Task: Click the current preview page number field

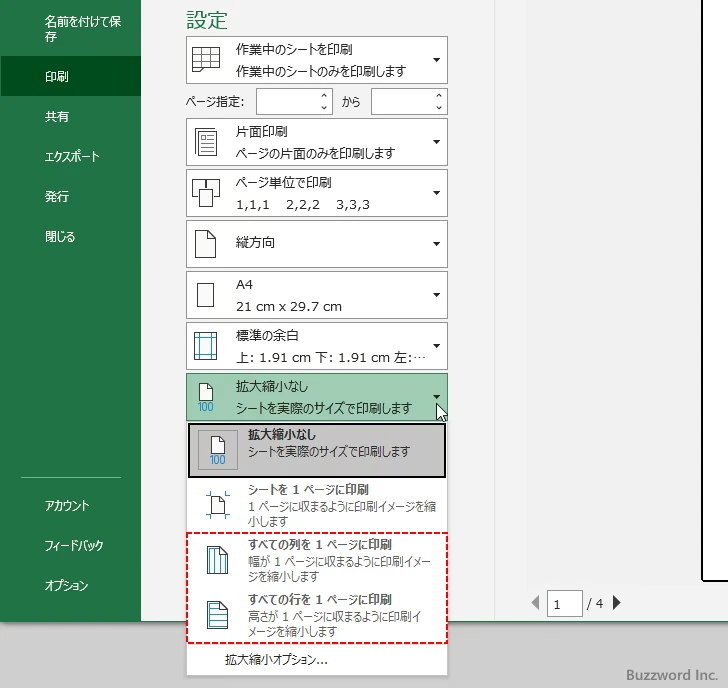Action: coord(565,604)
